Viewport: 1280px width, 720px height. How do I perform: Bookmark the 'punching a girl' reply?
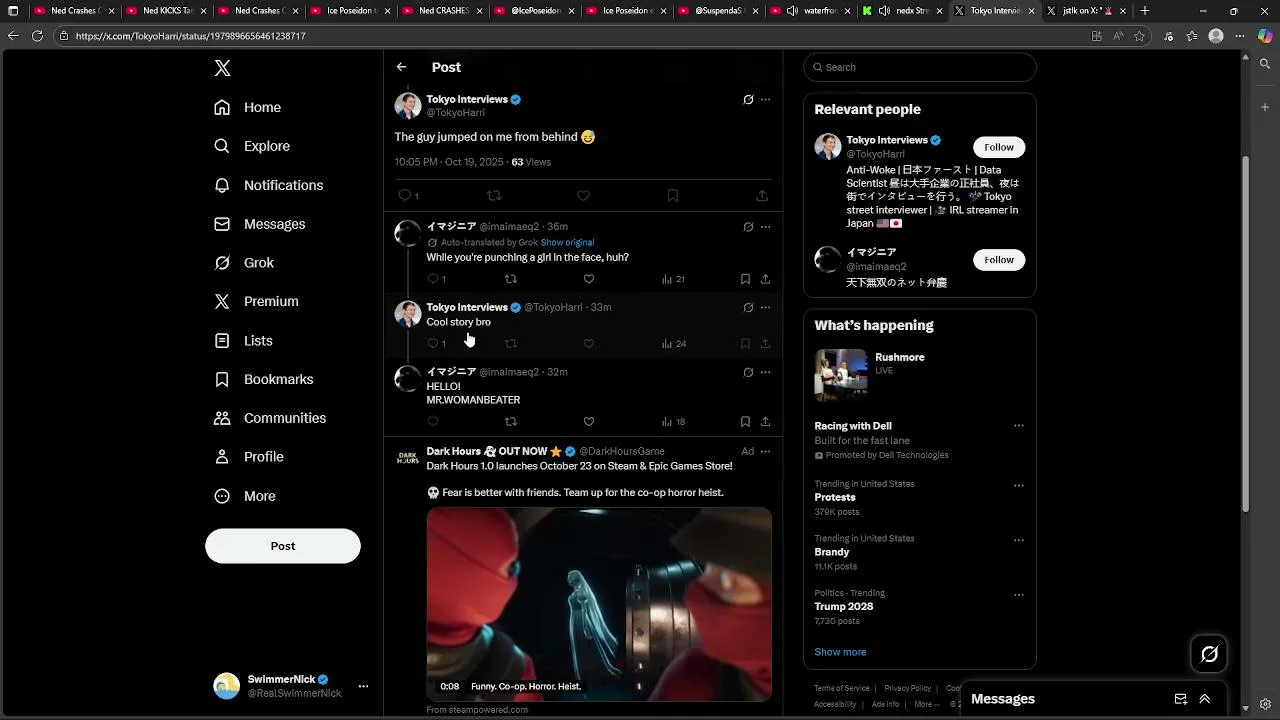click(745, 279)
